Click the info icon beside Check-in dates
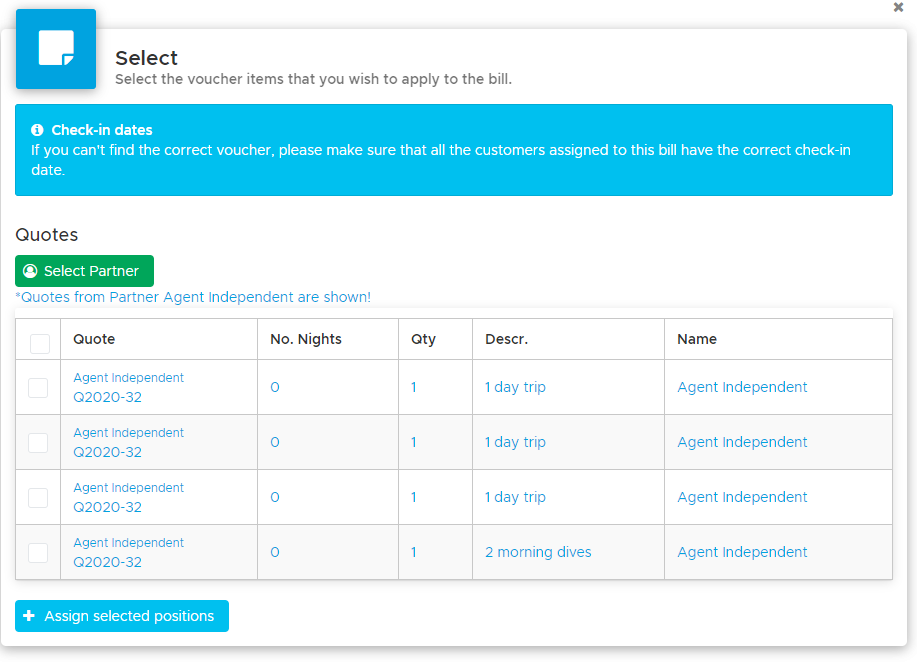The height and width of the screenshot is (662, 917). click(x=37, y=130)
